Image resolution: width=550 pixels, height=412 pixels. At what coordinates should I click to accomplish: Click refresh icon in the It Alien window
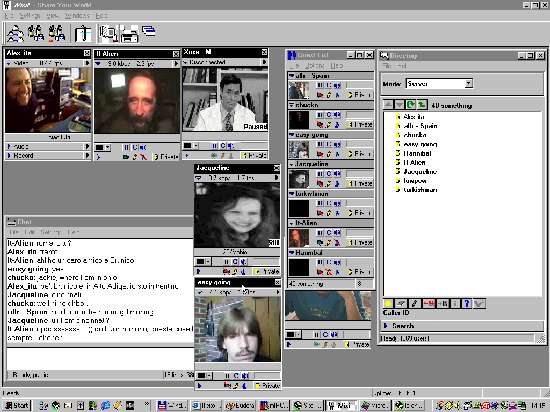[135, 148]
